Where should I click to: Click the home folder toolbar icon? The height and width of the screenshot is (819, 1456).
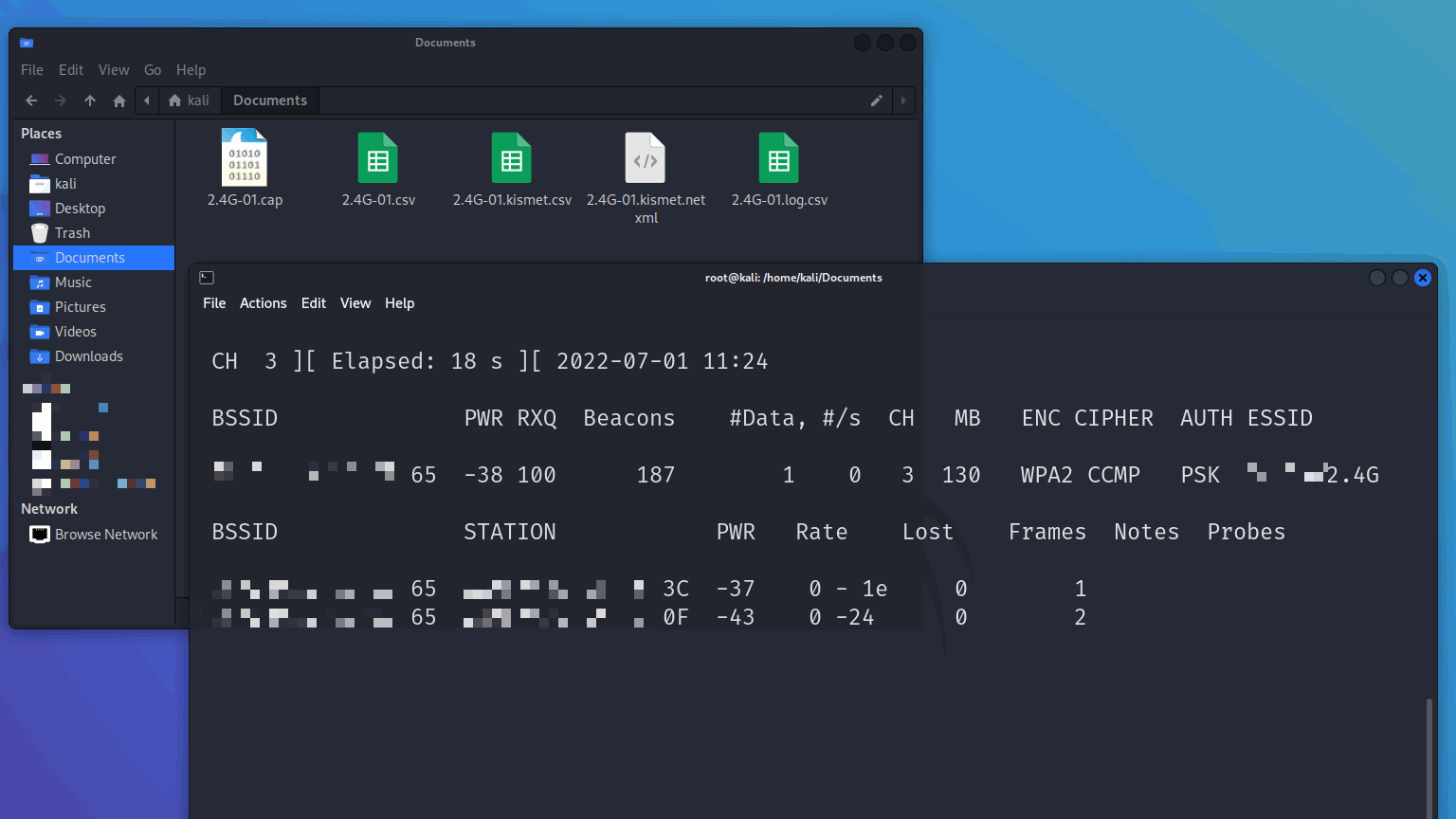pos(119,100)
